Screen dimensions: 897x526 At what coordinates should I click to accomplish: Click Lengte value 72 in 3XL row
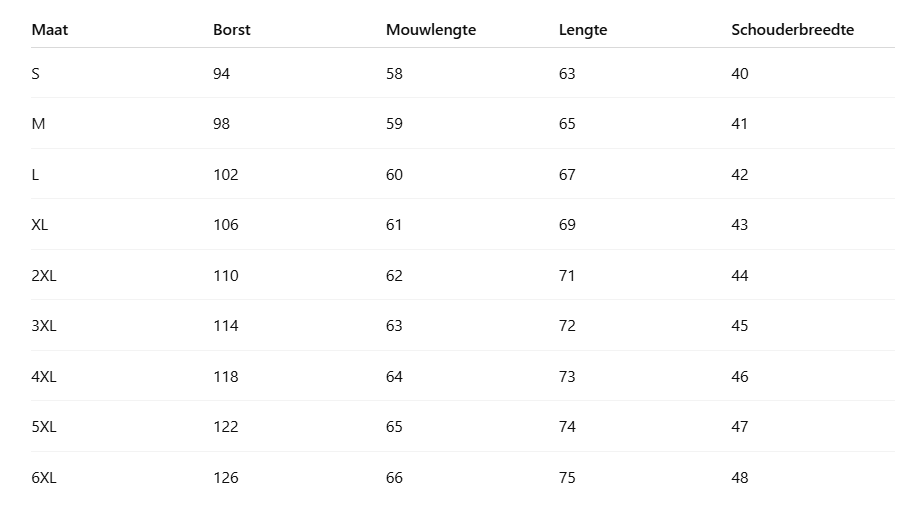pos(567,326)
